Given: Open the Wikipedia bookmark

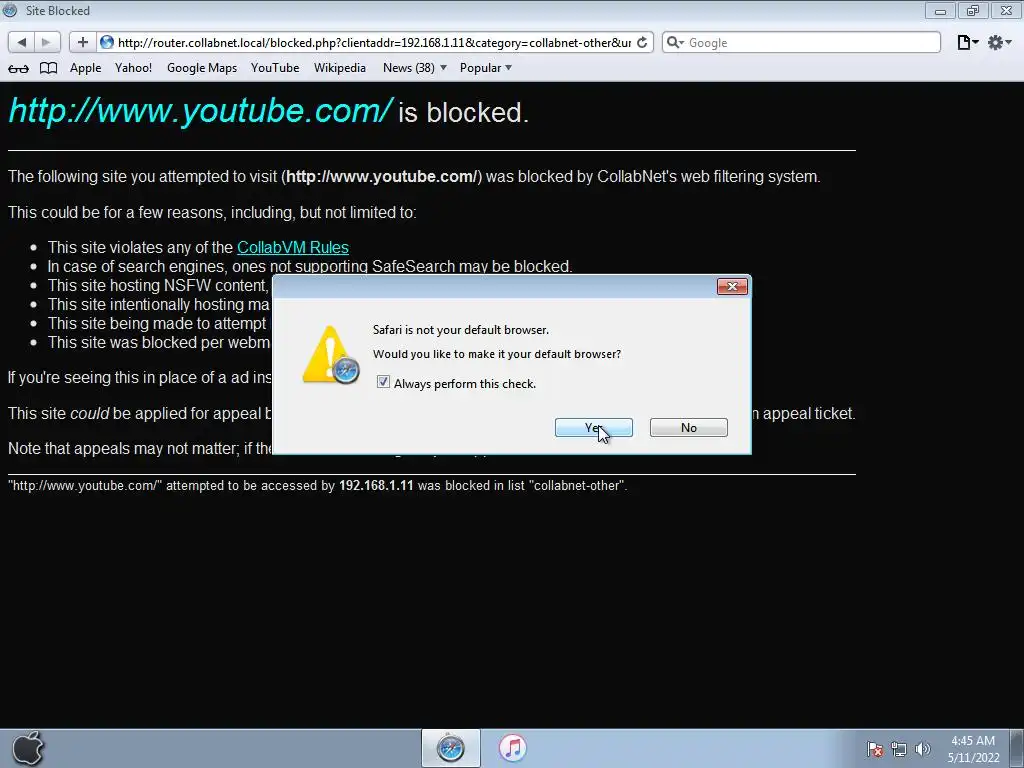Looking at the screenshot, I should click(340, 68).
